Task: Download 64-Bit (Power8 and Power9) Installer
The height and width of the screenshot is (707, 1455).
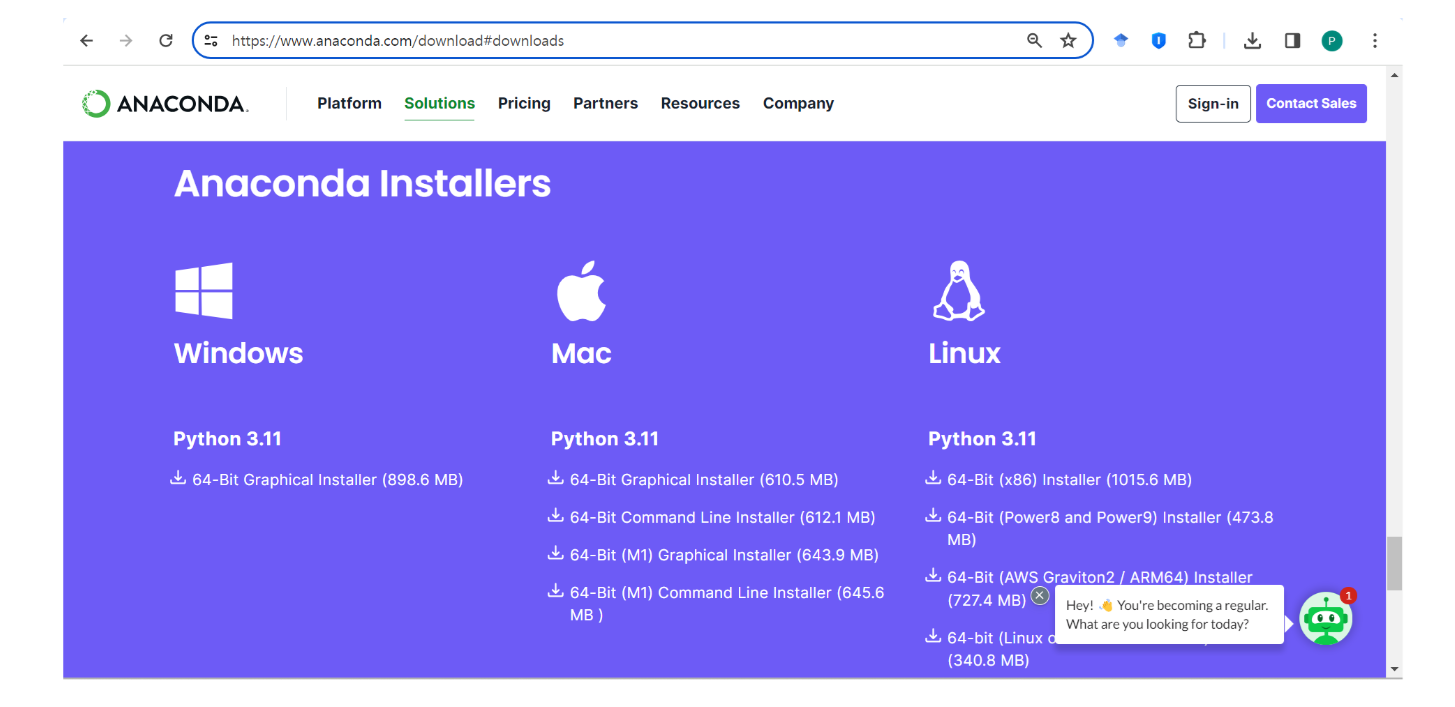Action: click(x=1110, y=529)
